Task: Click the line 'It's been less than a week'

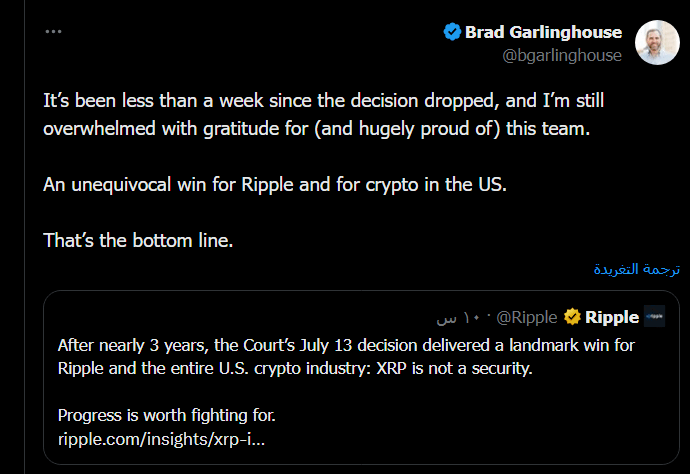Action: (x=323, y=101)
